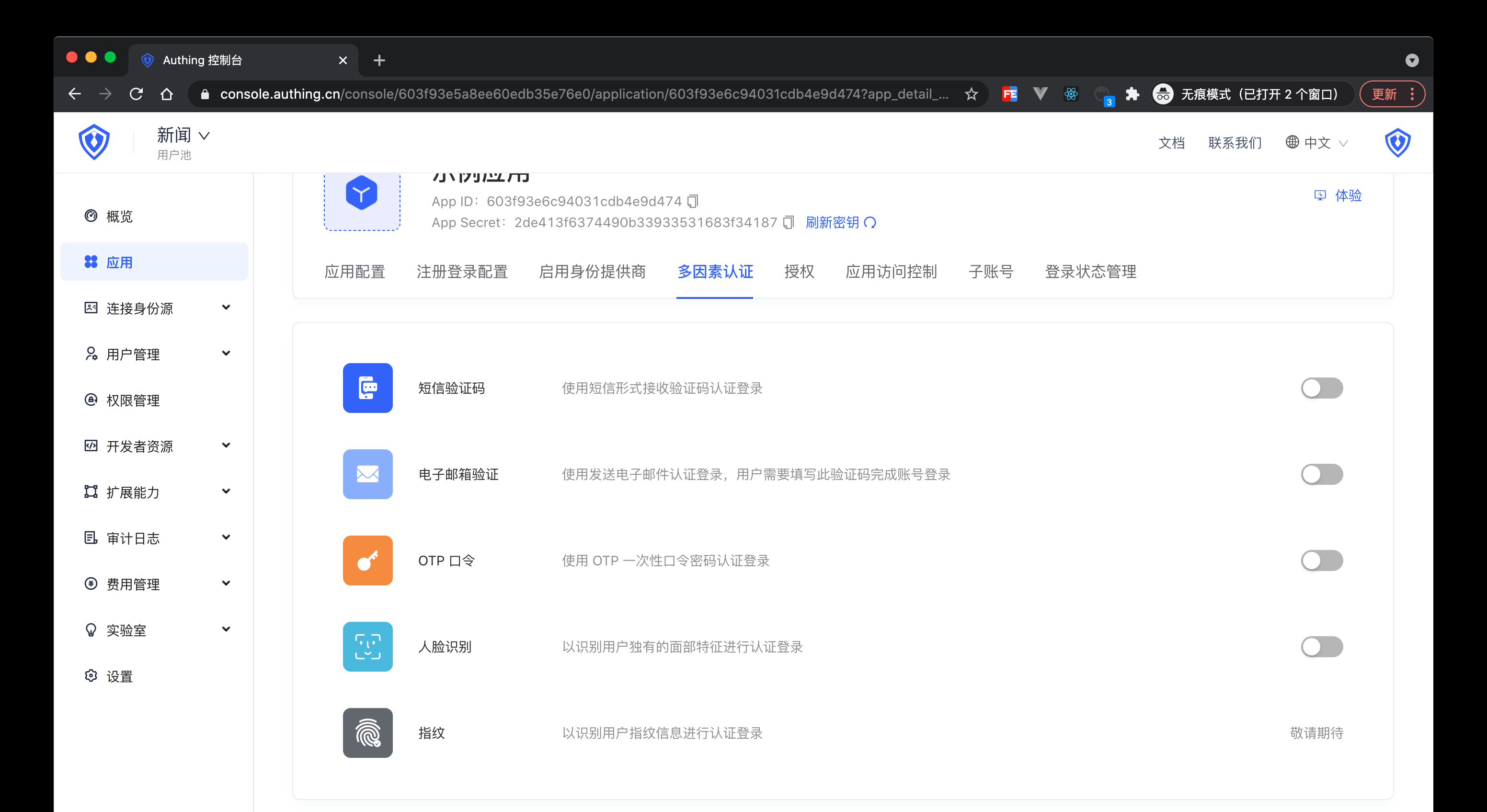Switch to 子账号 tab

(991, 271)
